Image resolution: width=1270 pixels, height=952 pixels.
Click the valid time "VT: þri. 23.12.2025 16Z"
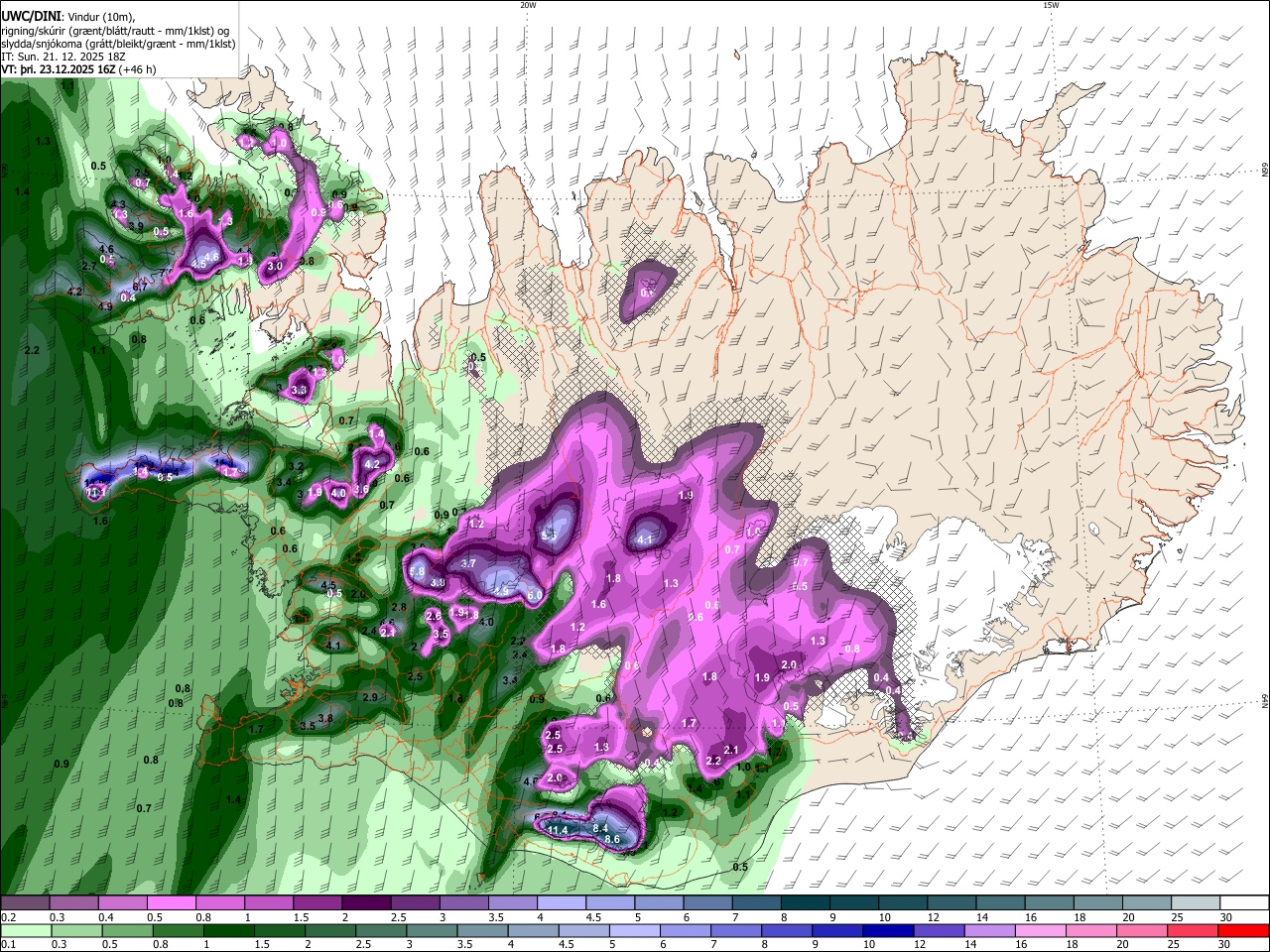[x=58, y=69]
